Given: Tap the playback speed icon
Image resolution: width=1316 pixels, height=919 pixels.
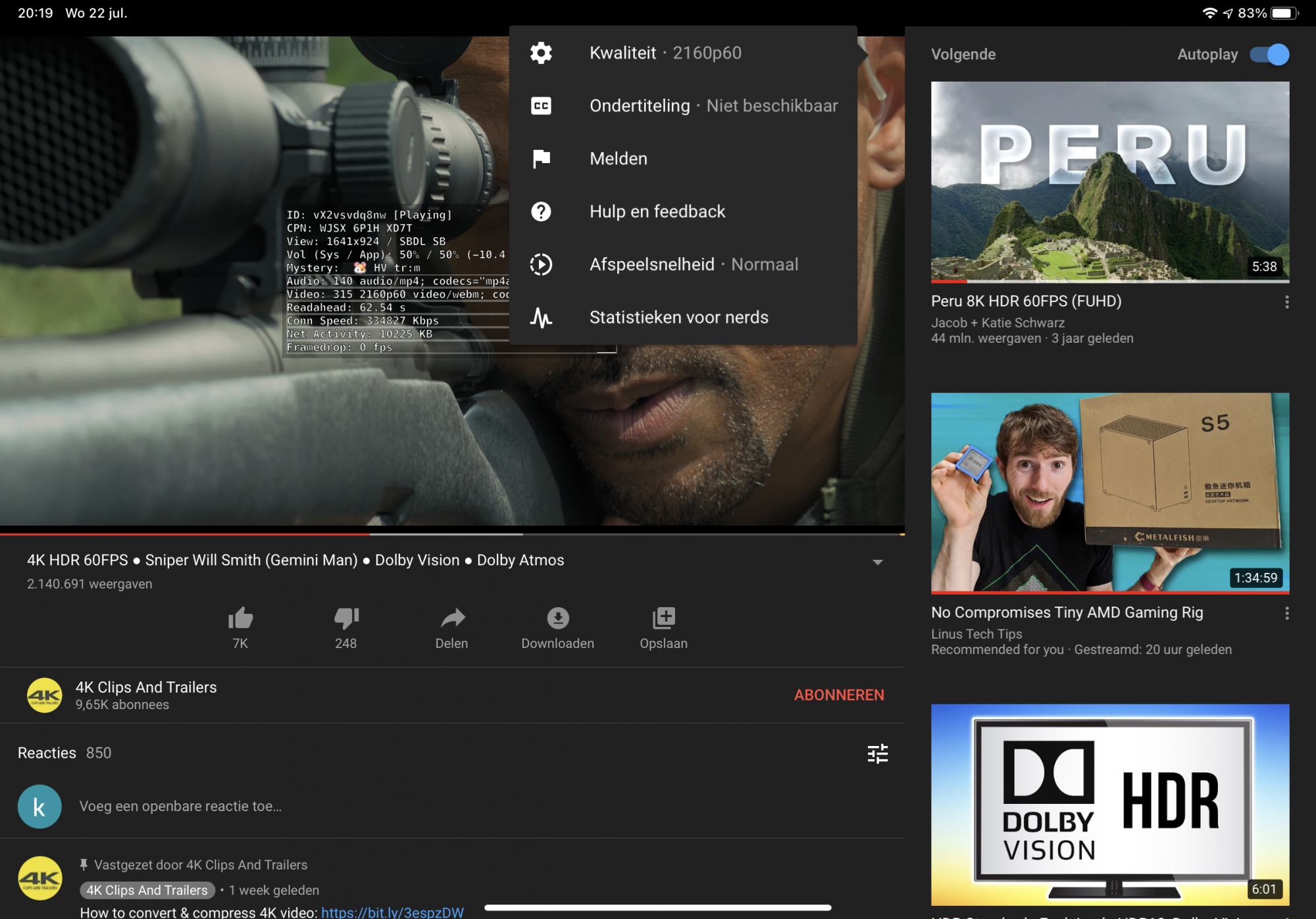Looking at the screenshot, I should [x=541, y=264].
